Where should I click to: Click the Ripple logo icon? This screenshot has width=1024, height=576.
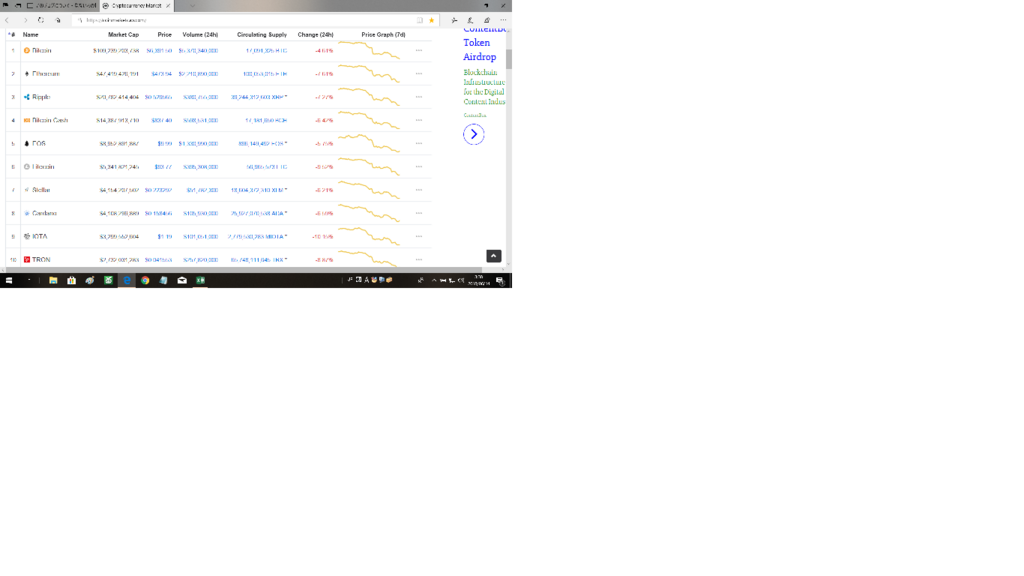[x=27, y=97]
